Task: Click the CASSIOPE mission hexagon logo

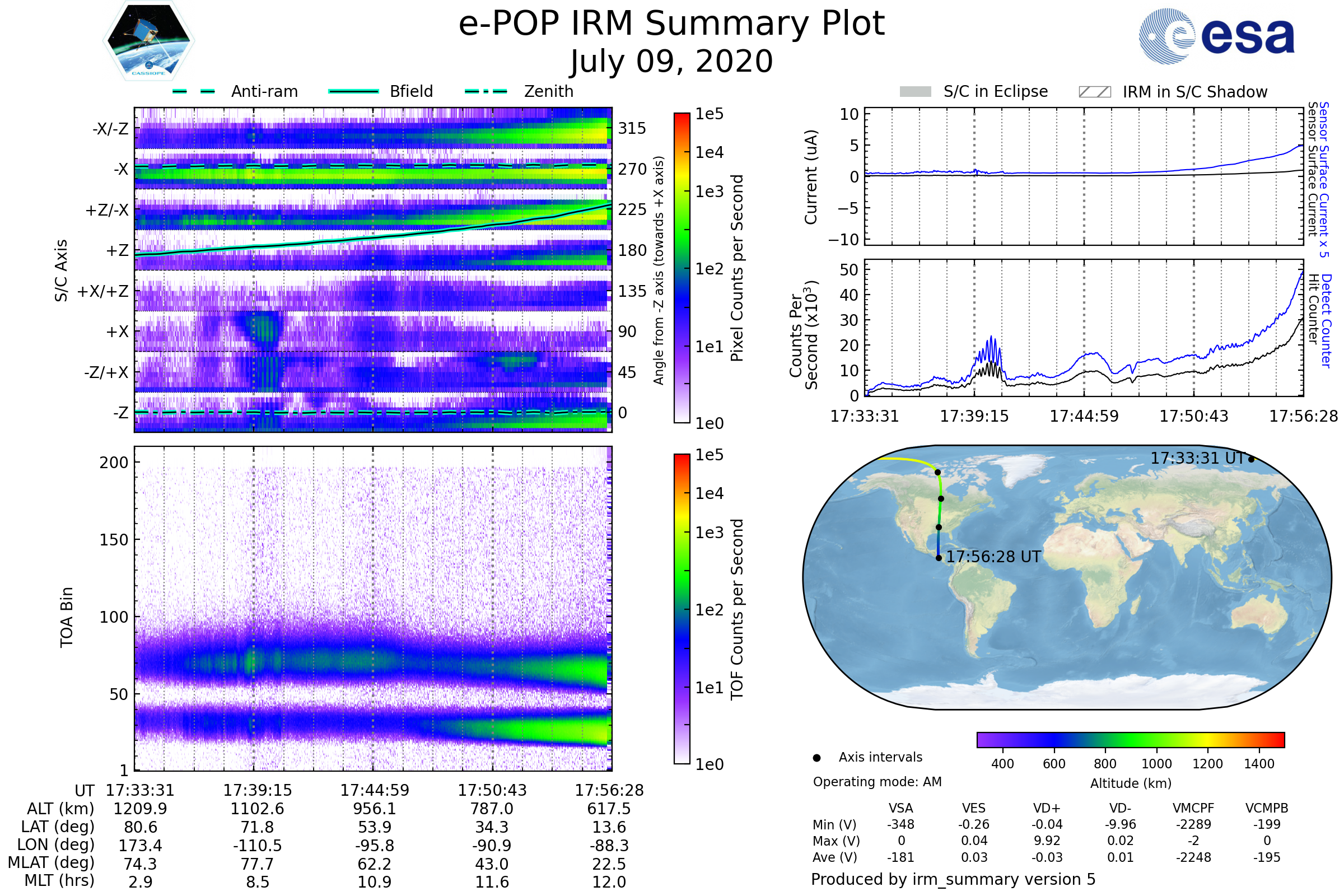Action: (148, 41)
